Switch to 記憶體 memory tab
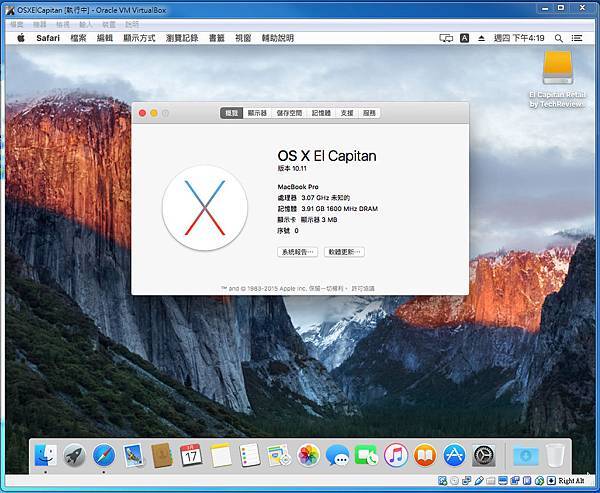The width and height of the screenshot is (600, 493). [321, 113]
